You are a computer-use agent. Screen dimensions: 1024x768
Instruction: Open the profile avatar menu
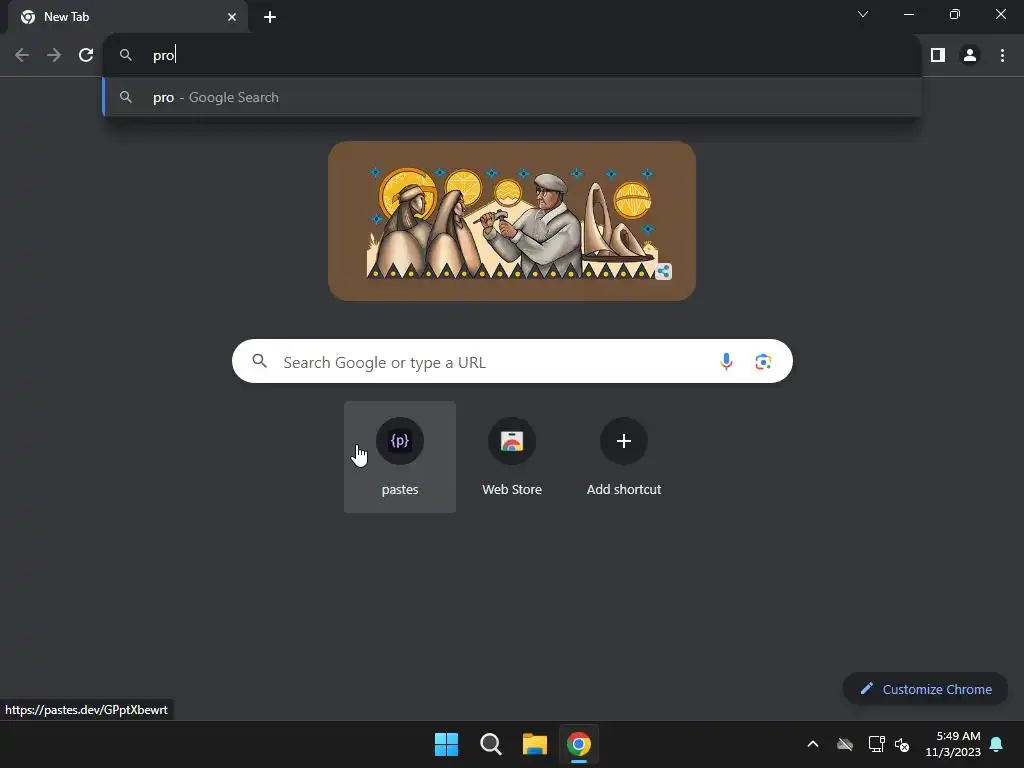click(x=970, y=56)
